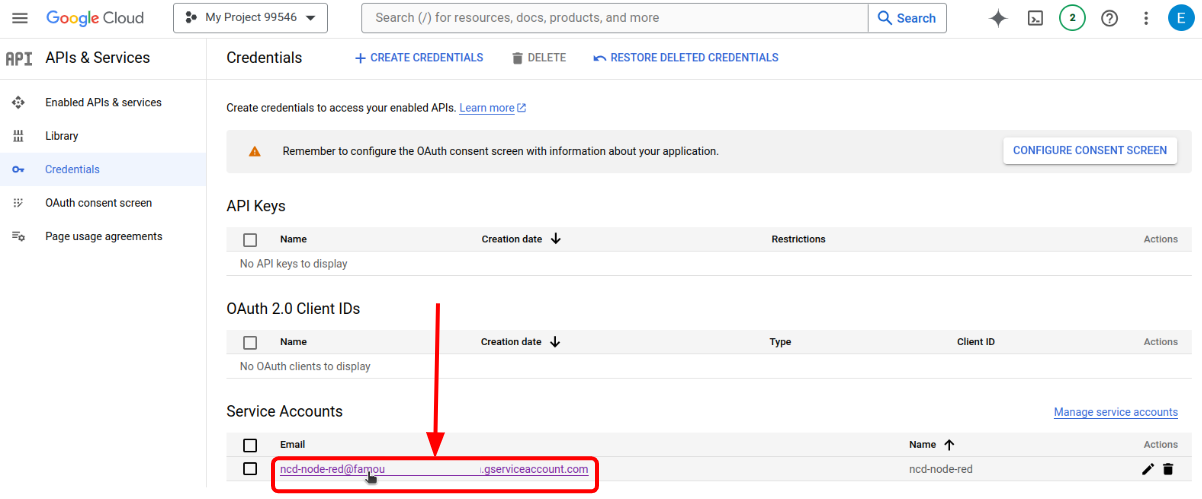
Task: Activate Cloud Shell terminal icon
Action: [x=1036, y=18]
